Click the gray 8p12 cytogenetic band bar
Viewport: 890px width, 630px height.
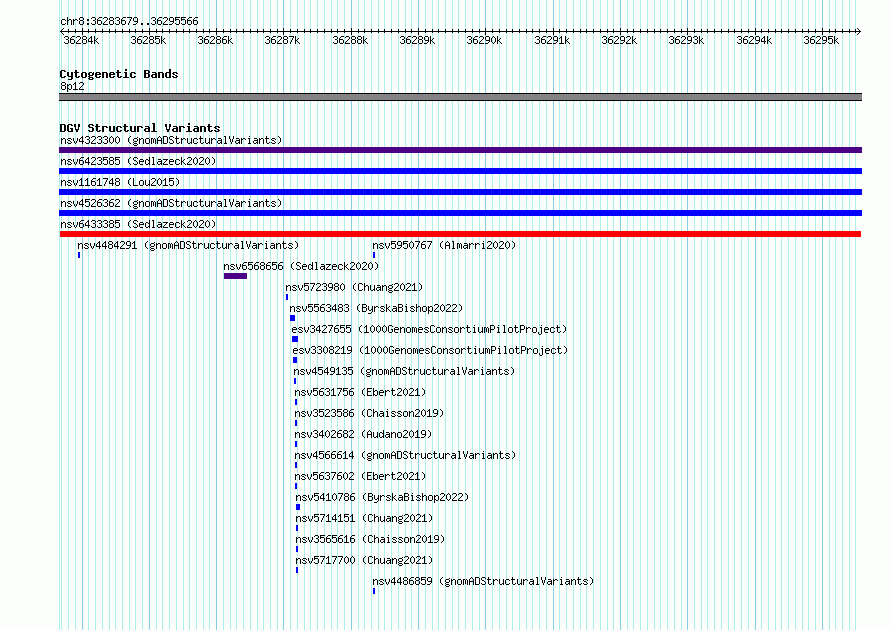click(x=460, y=97)
